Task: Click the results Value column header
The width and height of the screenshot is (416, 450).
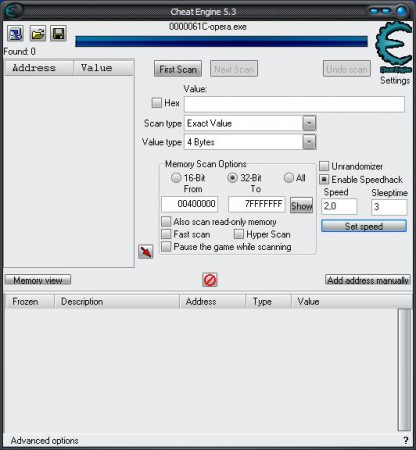Action: (x=104, y=68)
